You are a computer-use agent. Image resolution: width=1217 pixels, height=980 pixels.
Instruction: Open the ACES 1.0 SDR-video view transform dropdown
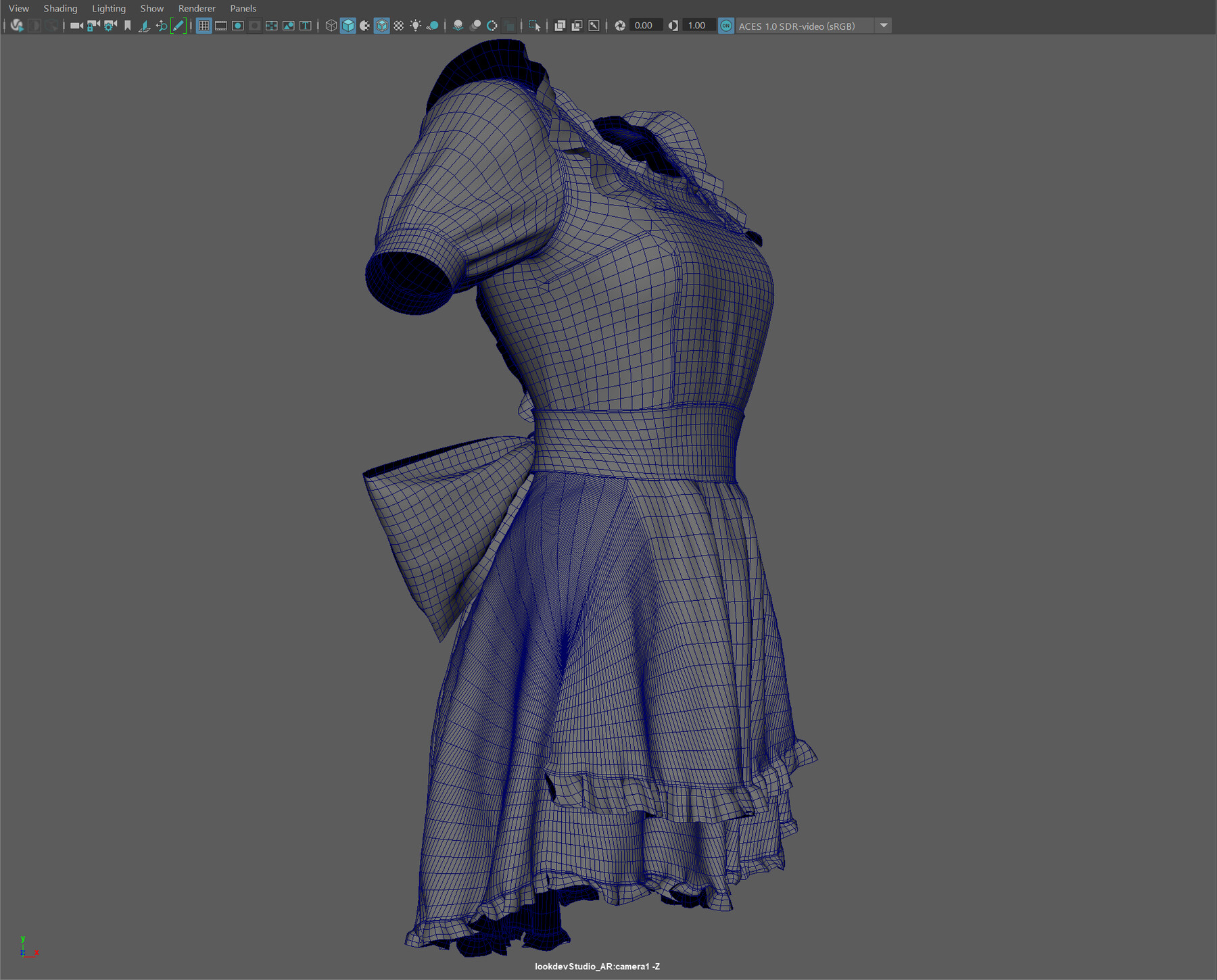(883, 26)
